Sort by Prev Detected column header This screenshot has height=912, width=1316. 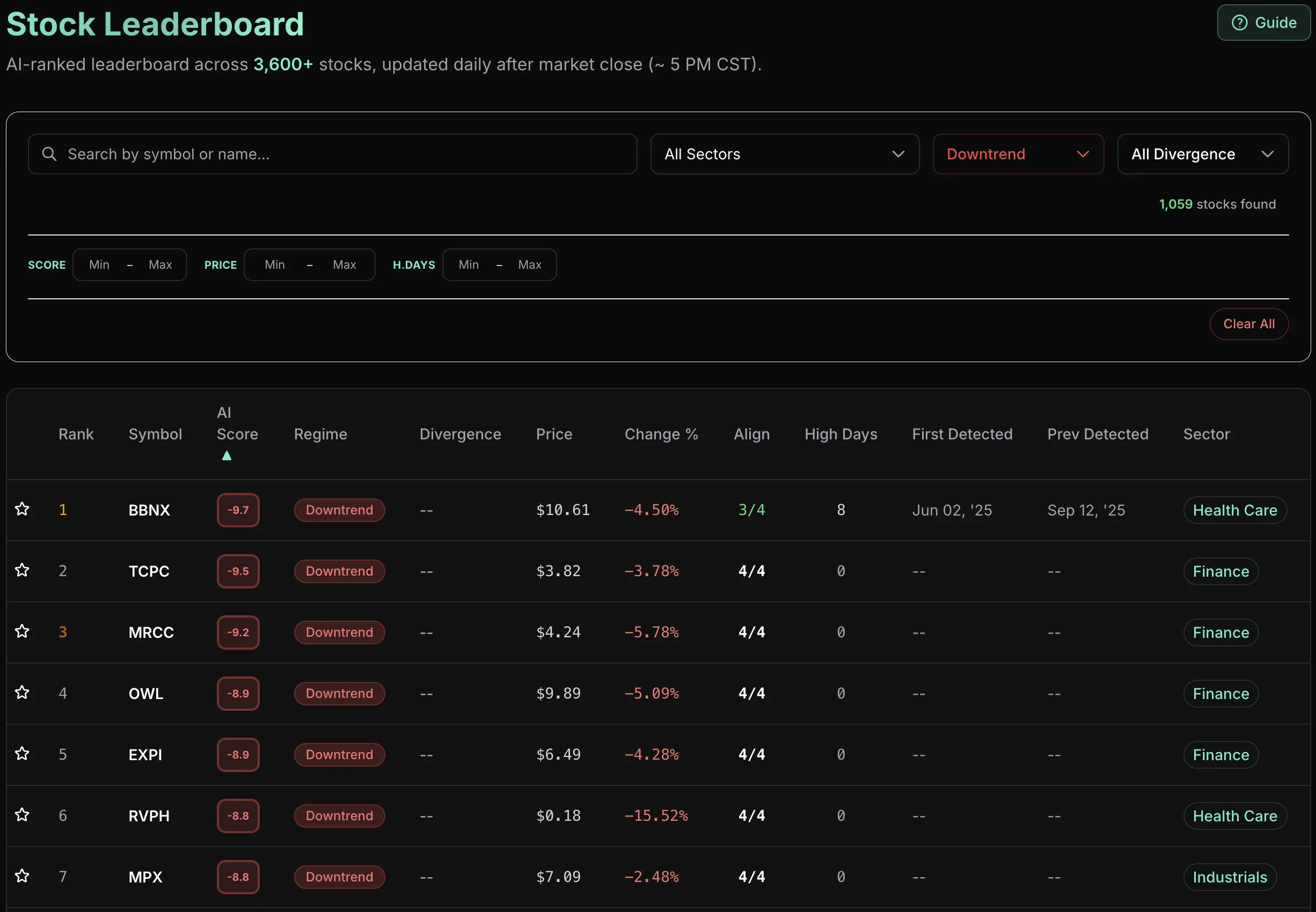click(x=1098, y=435)
